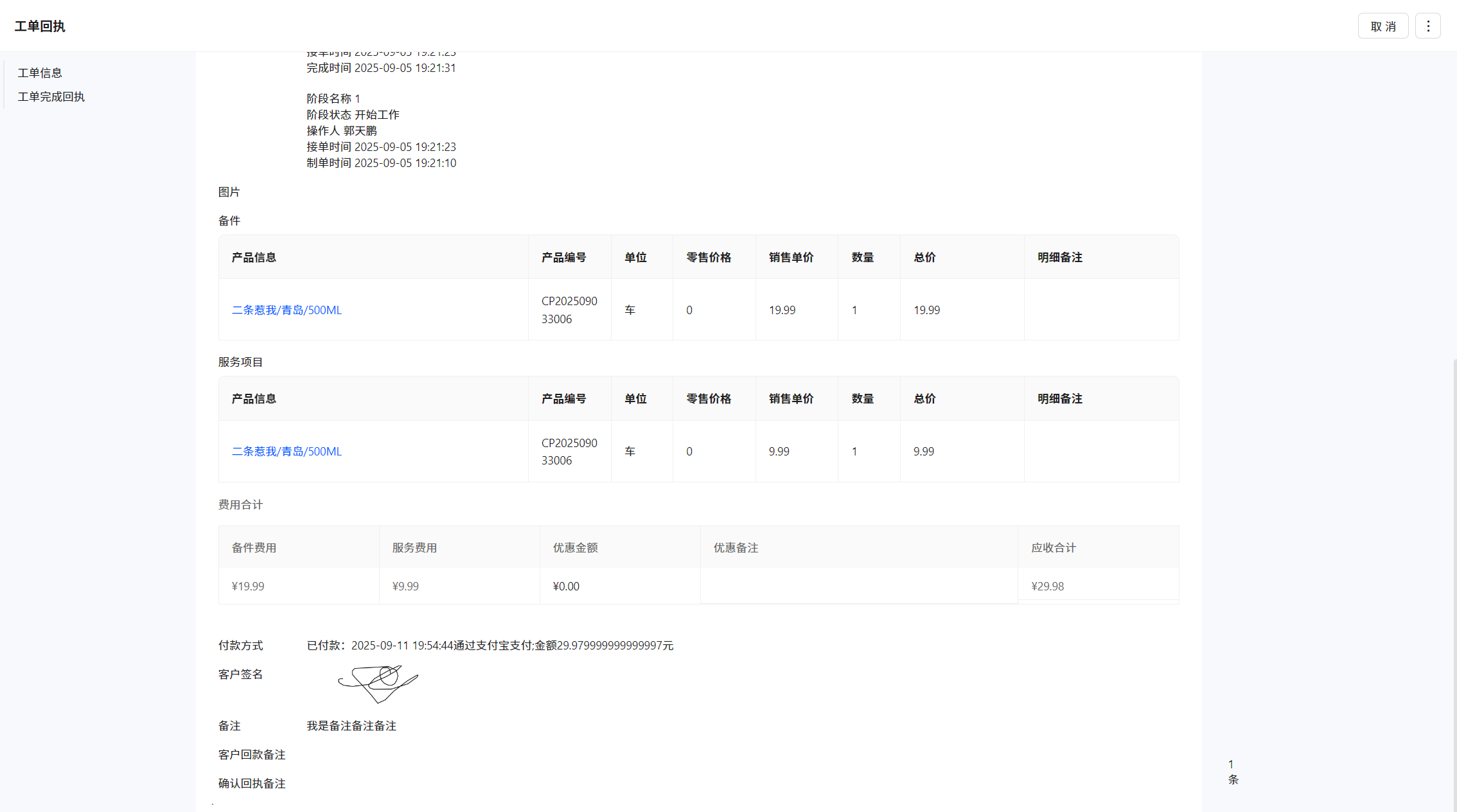Click the 取消 cancel button
Screen dimensions: 1457x812
click(x=1382, y=26)
